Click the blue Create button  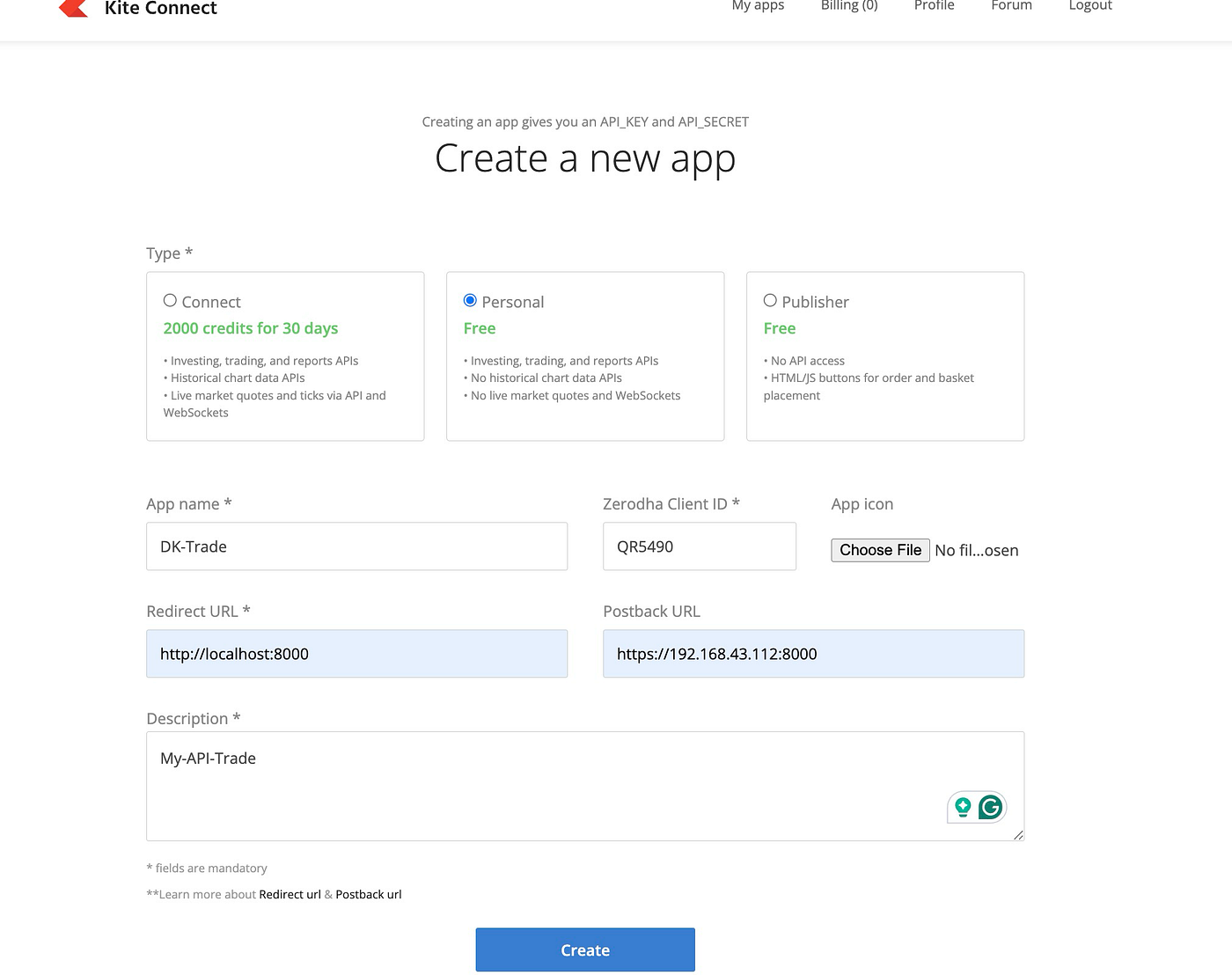pos(585,949)
